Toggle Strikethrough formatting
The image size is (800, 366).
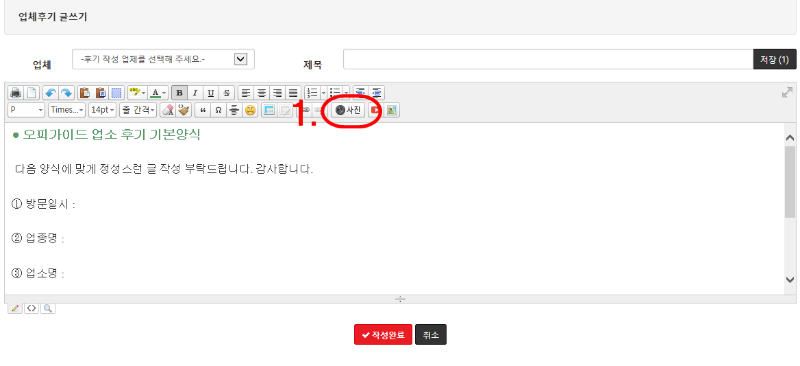click(x=227, y=93)
